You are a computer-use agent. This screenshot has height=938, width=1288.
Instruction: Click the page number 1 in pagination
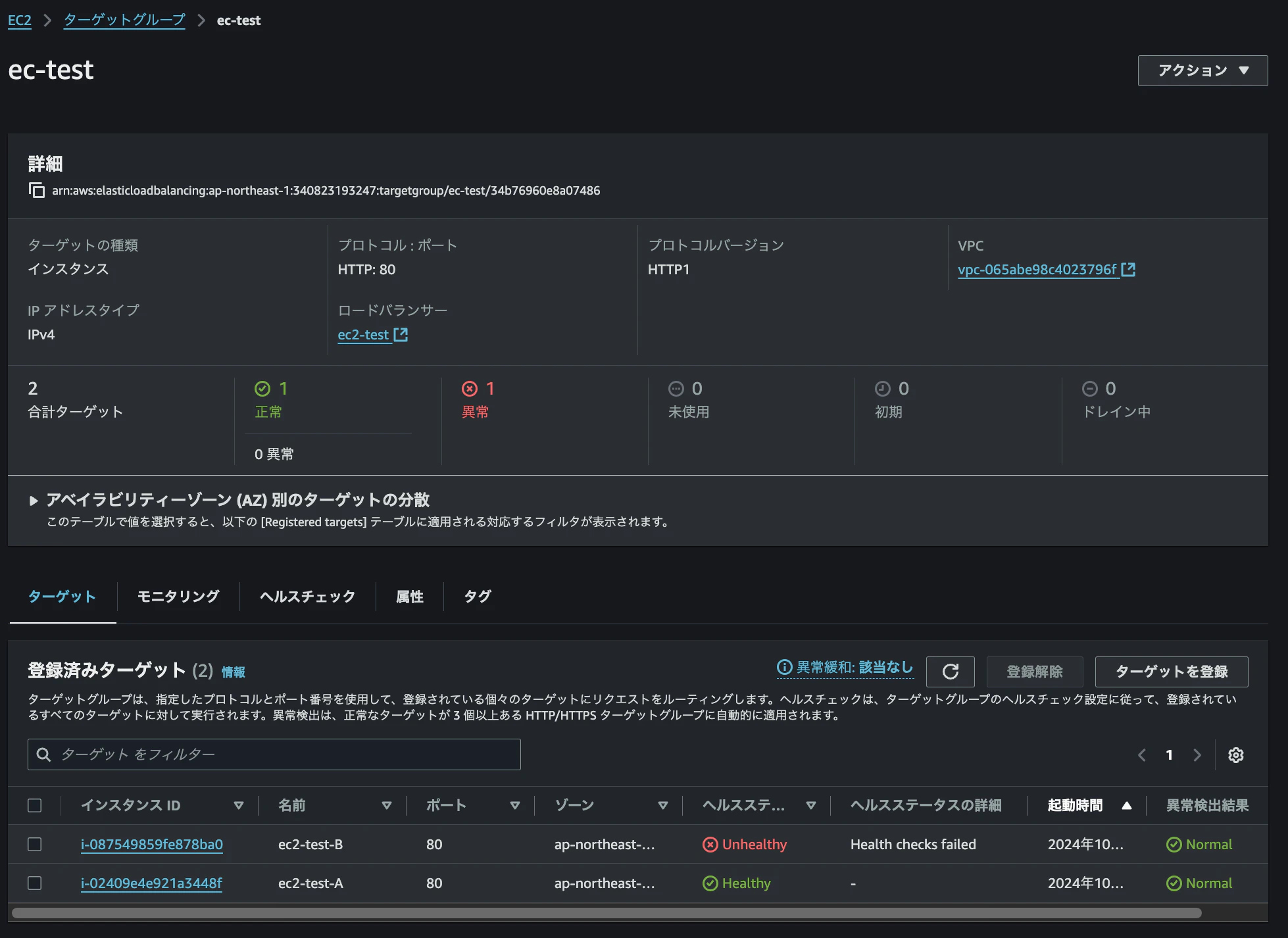pyautogui.click(x=1169, y=755)
